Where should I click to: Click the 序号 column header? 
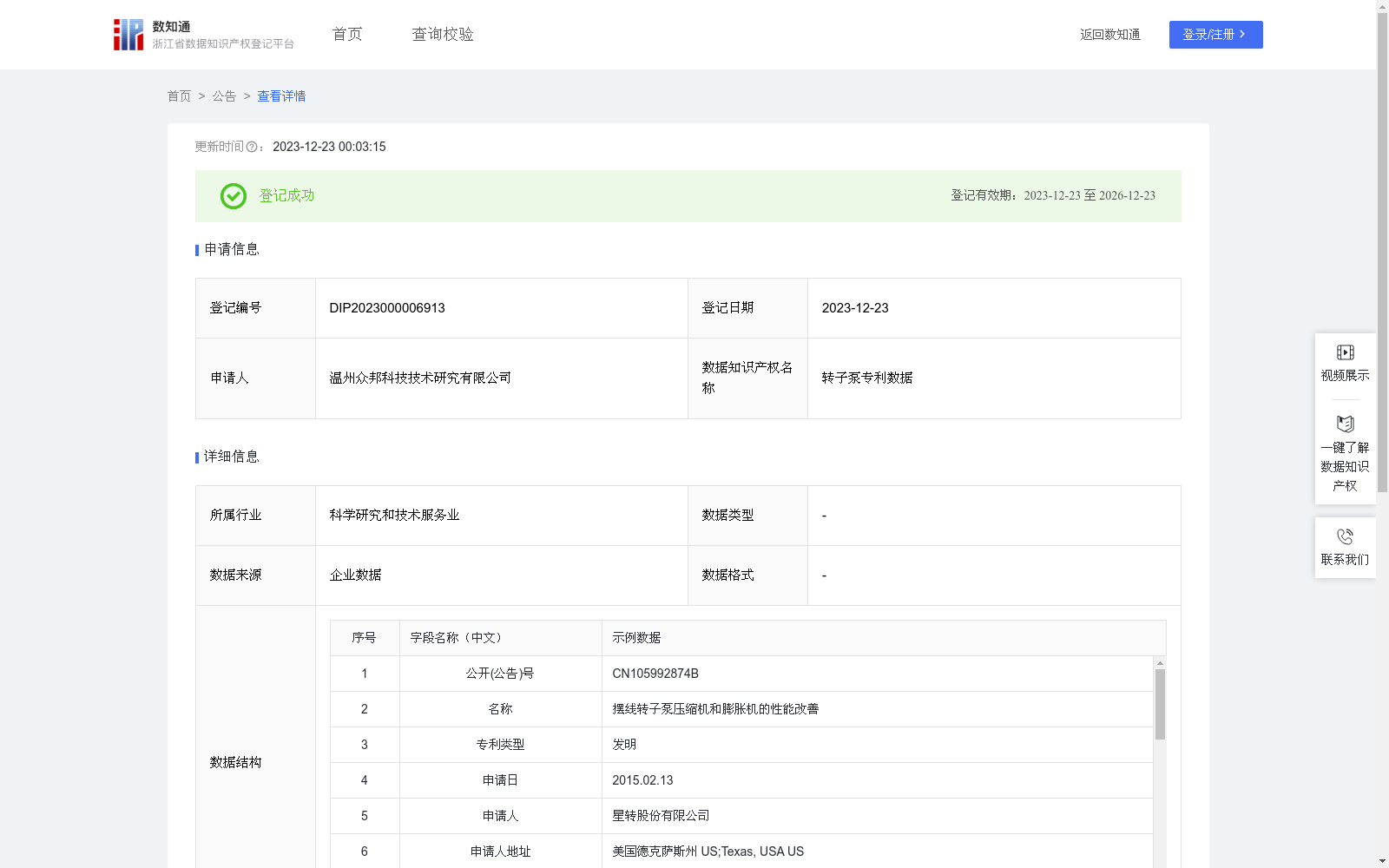click(x=364, y=638)
